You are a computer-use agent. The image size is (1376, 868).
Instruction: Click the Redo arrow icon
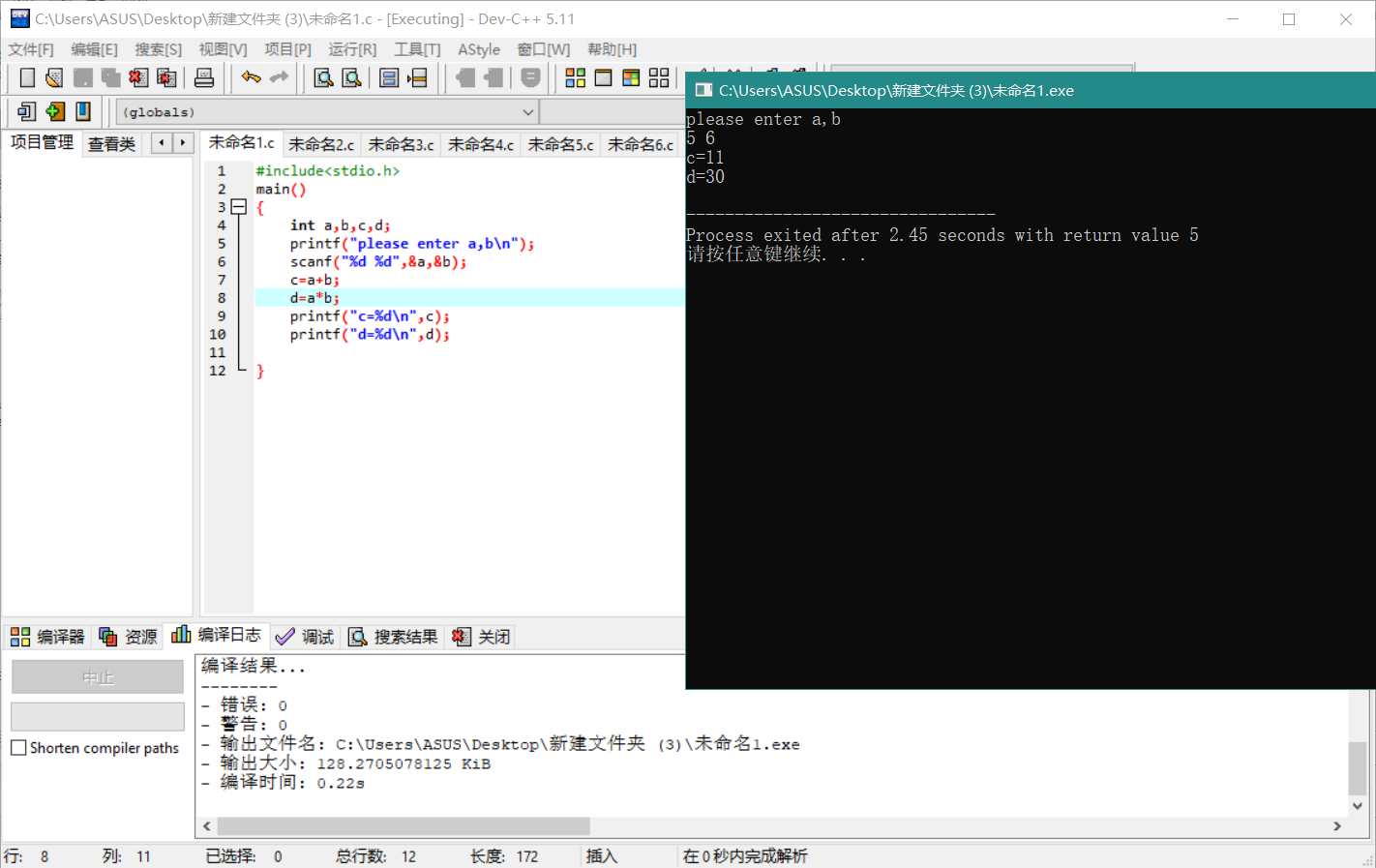(x=279, y=77)
